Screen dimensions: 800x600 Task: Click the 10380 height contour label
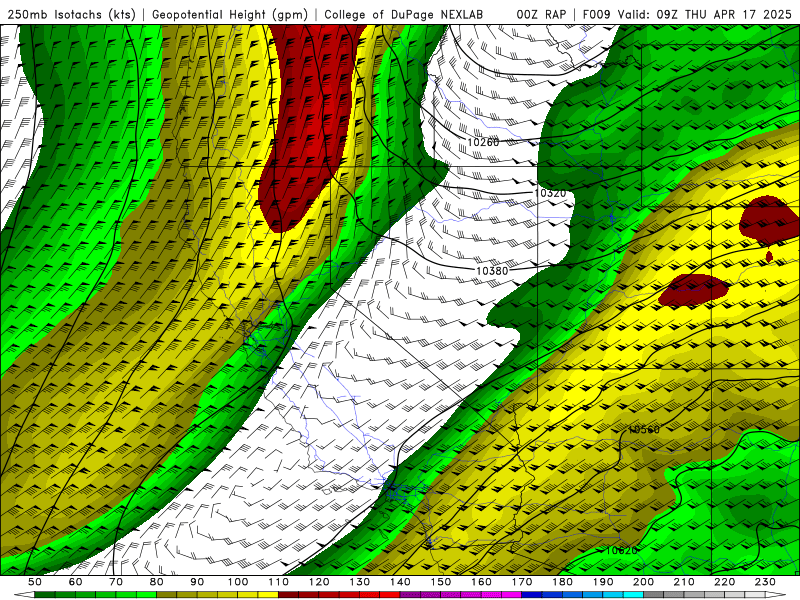(492, 271)
